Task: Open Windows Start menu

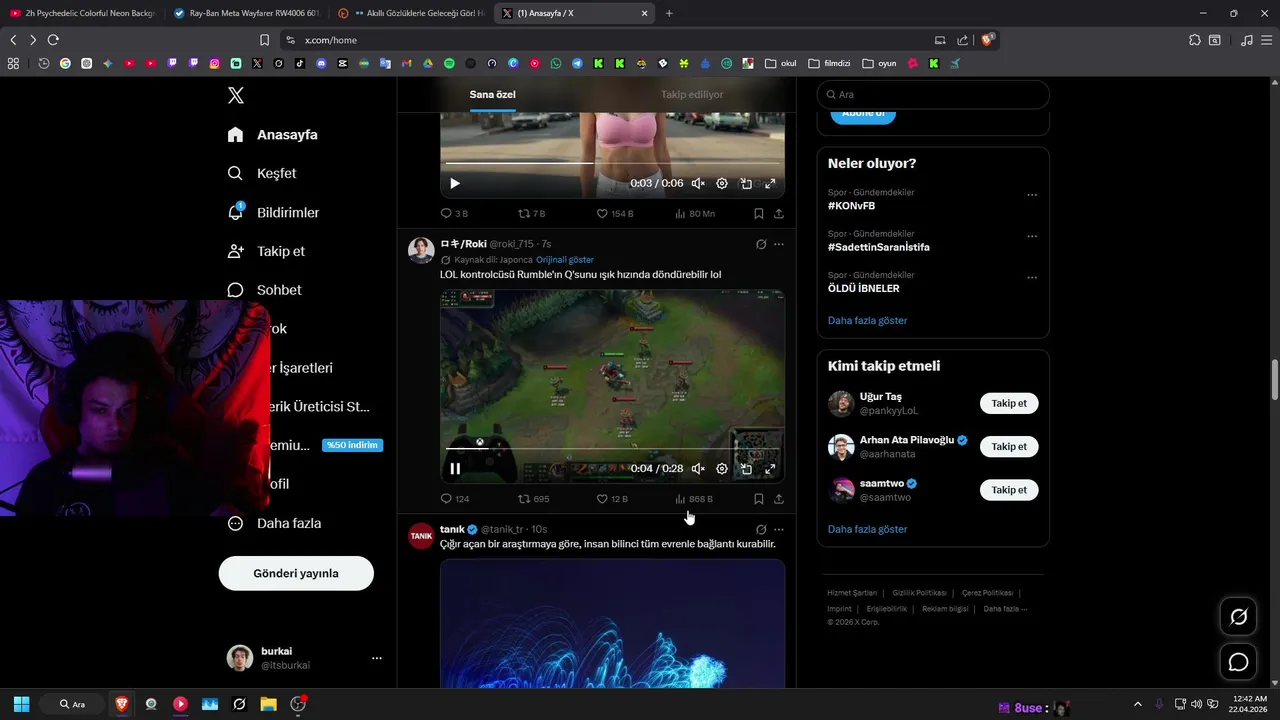Action: (x=21, y=704)
